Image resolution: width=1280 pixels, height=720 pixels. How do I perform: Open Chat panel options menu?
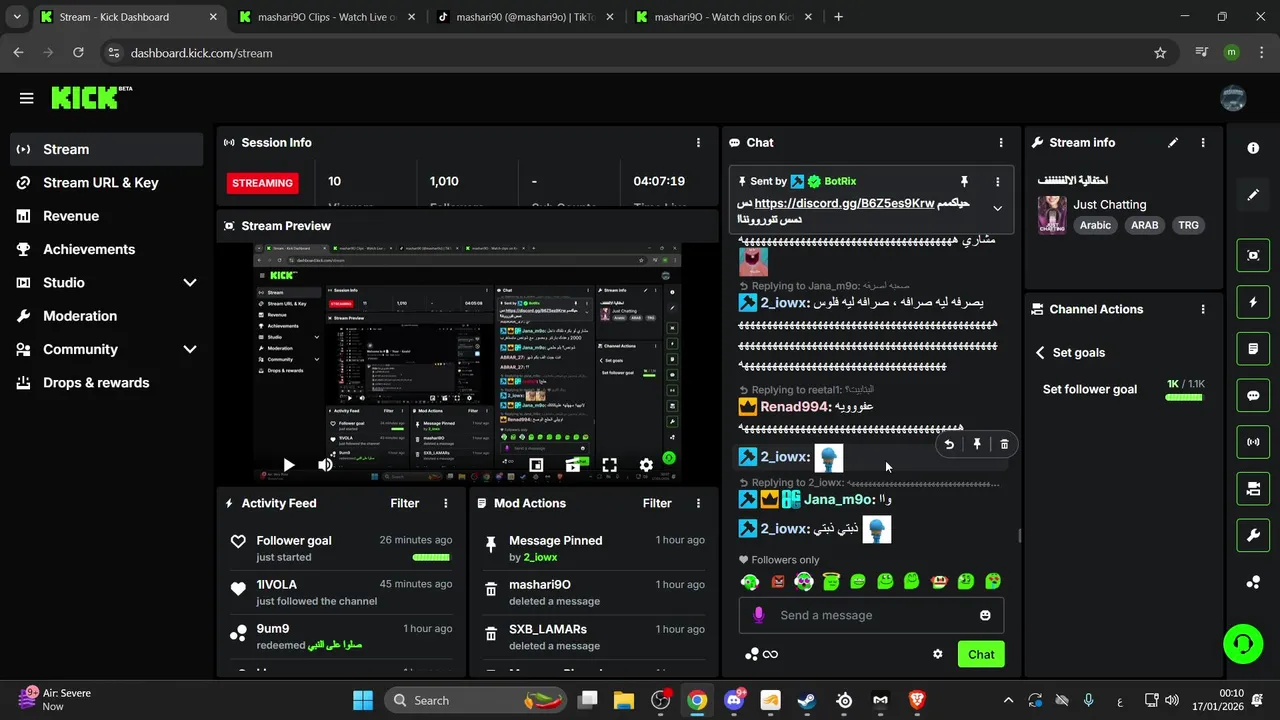[1001, 143]
